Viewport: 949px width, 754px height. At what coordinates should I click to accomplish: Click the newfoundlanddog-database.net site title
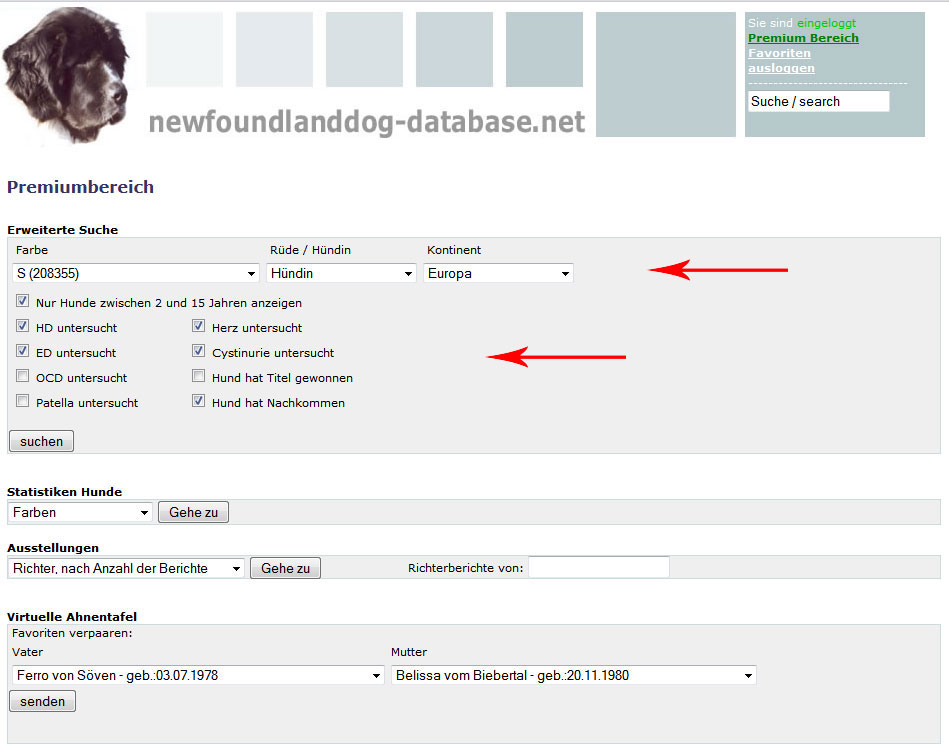point(366,122)
